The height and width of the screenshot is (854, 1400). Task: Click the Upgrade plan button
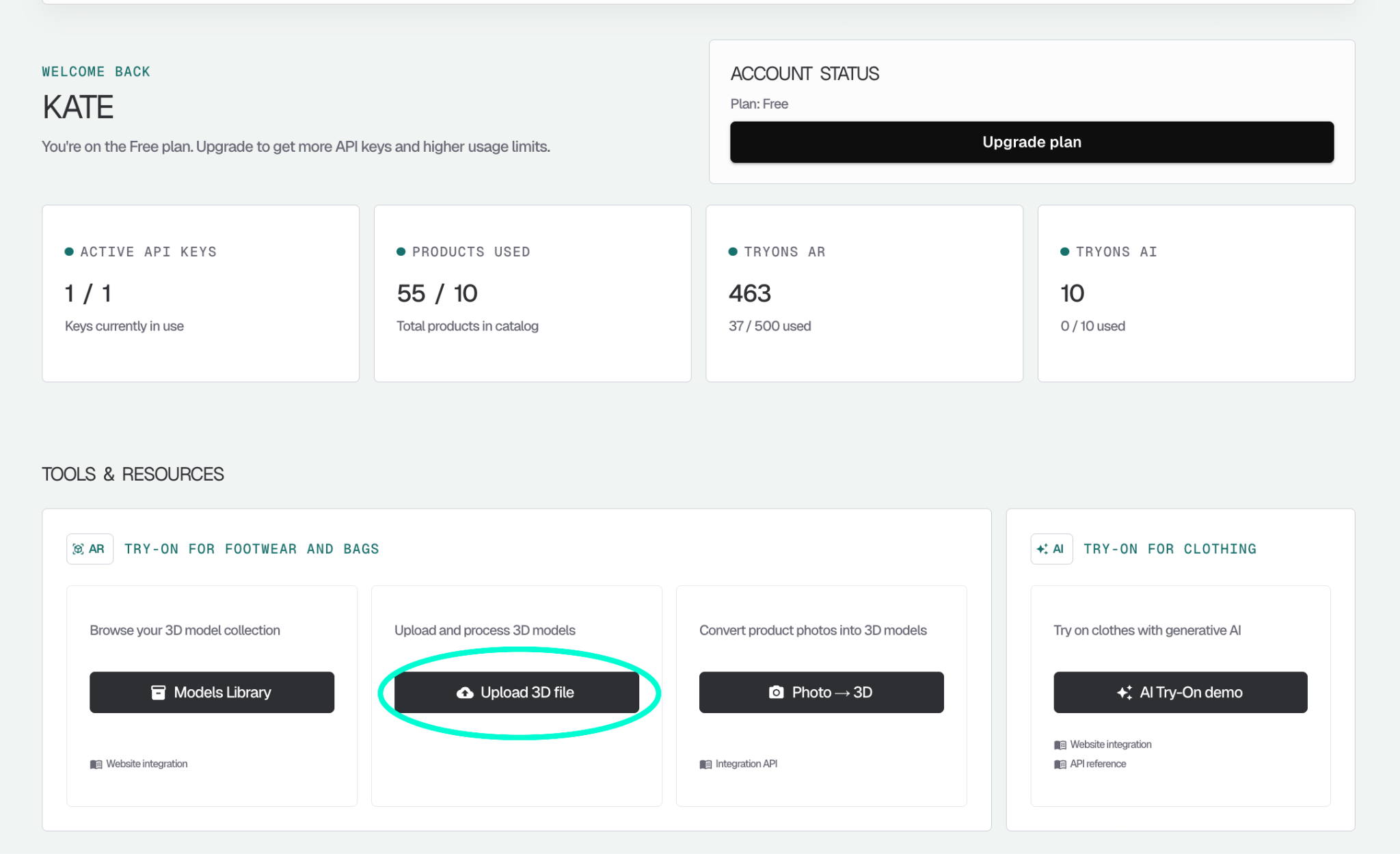[x=1031, y=142]
